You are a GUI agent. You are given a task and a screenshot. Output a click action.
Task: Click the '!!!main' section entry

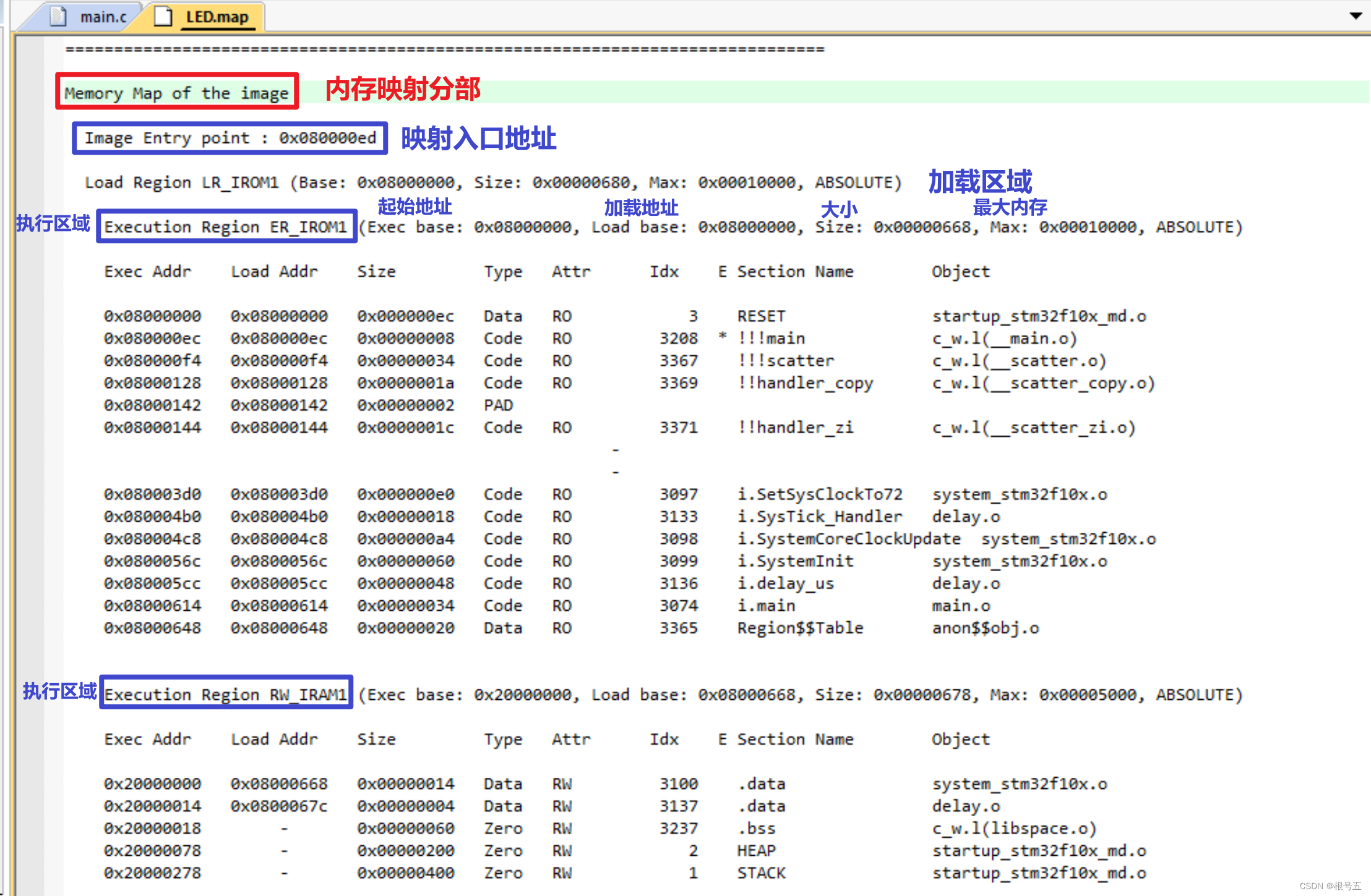tap(770, 338)
